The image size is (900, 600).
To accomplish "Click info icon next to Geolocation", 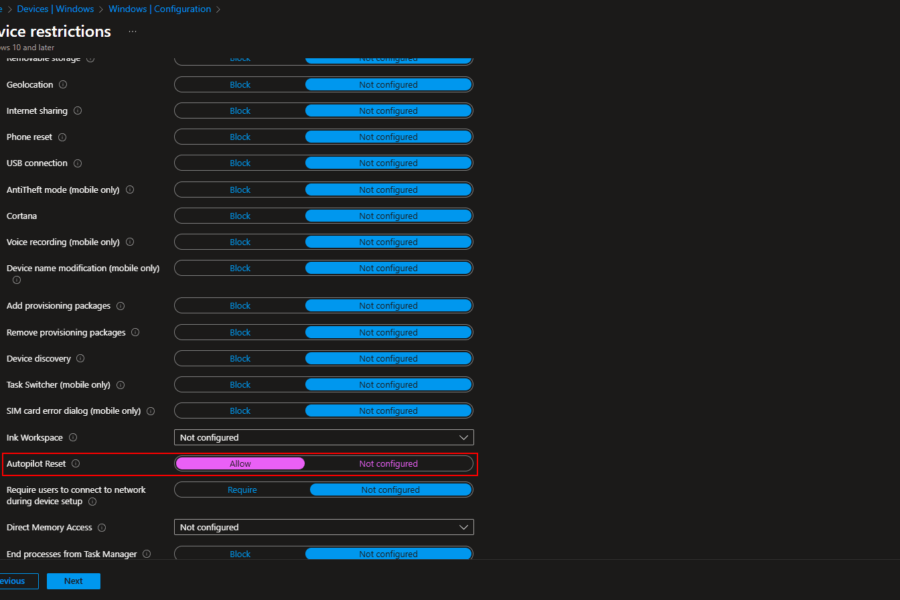I will pos(63,85).
